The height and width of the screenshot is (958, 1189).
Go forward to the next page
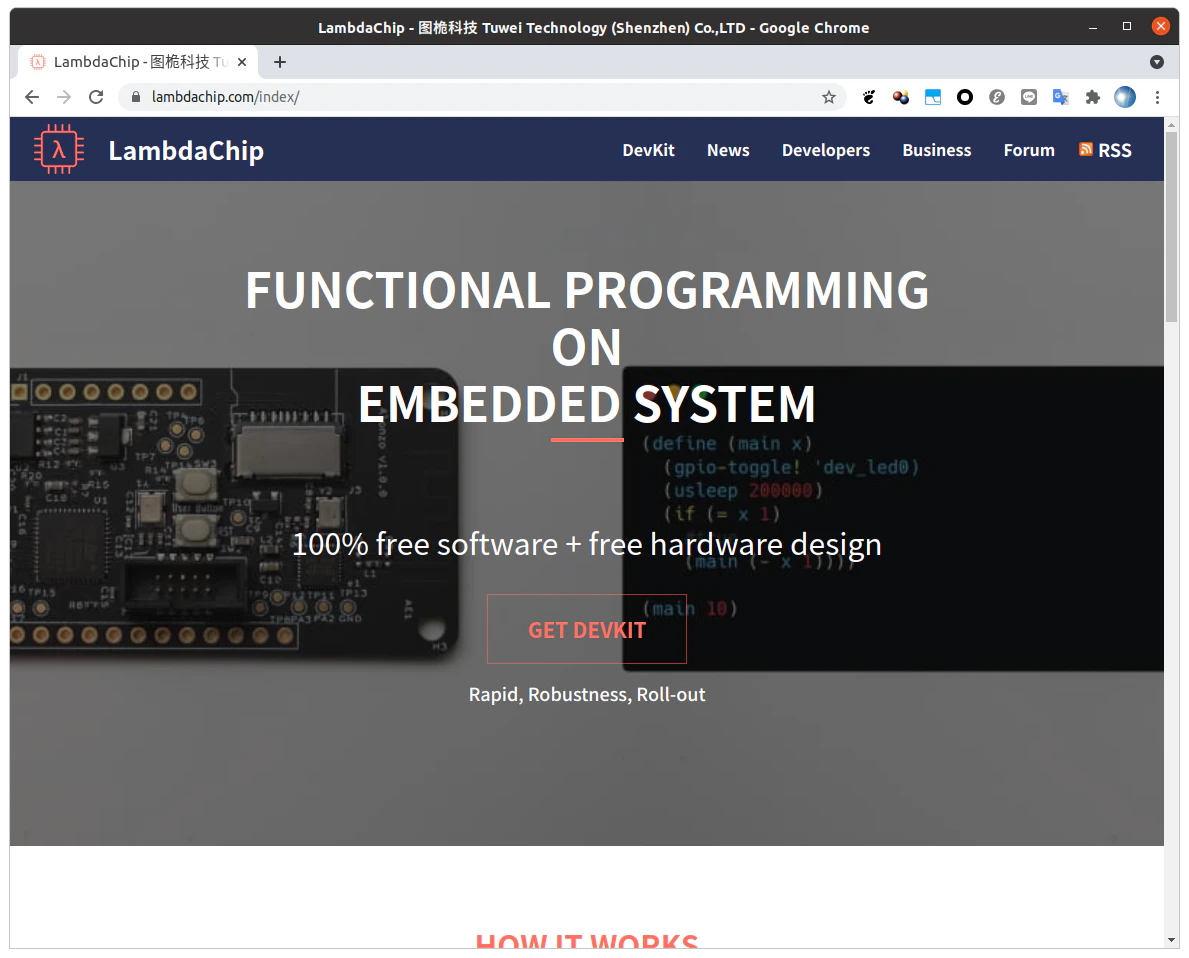(x=64, y=97)
